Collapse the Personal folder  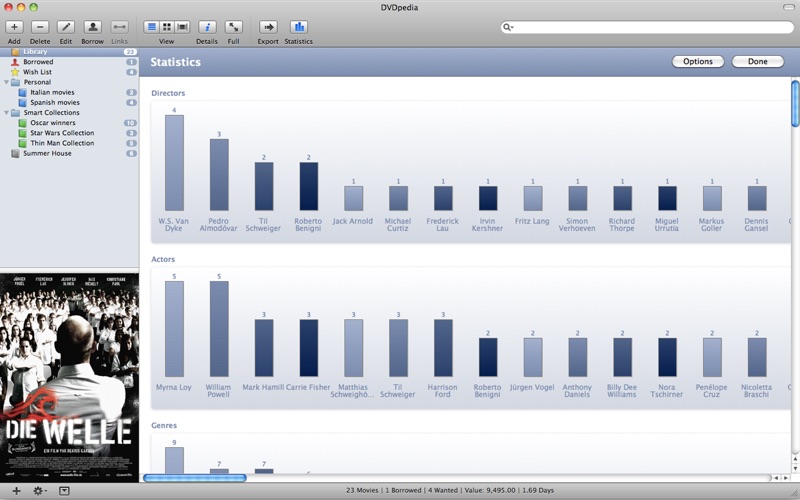click(x=5, y=82)
